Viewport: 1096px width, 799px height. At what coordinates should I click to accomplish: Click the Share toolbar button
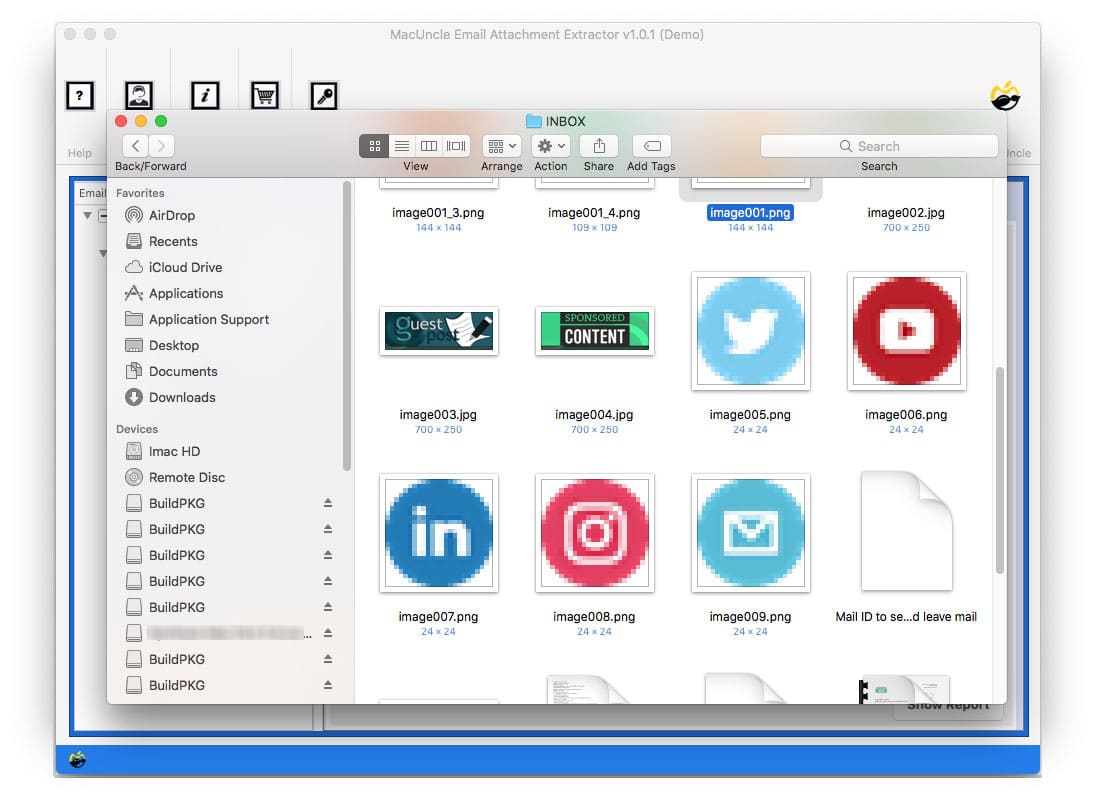599,146
